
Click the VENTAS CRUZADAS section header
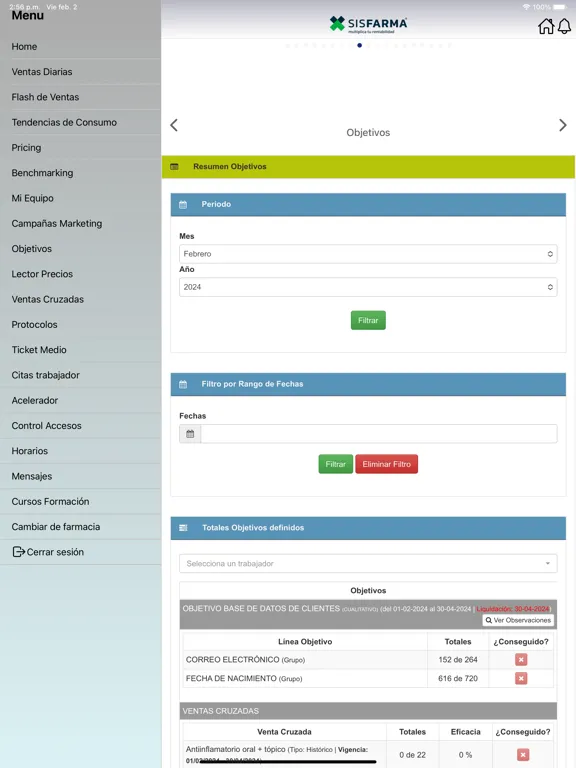coord(368,711)
